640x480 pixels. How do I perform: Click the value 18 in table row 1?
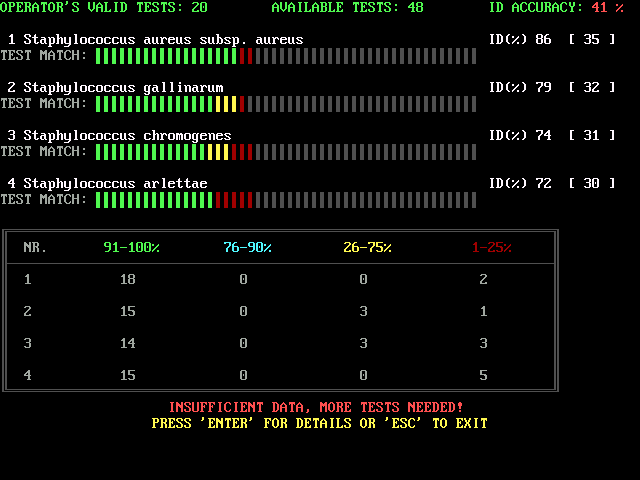tap(127, 280)
